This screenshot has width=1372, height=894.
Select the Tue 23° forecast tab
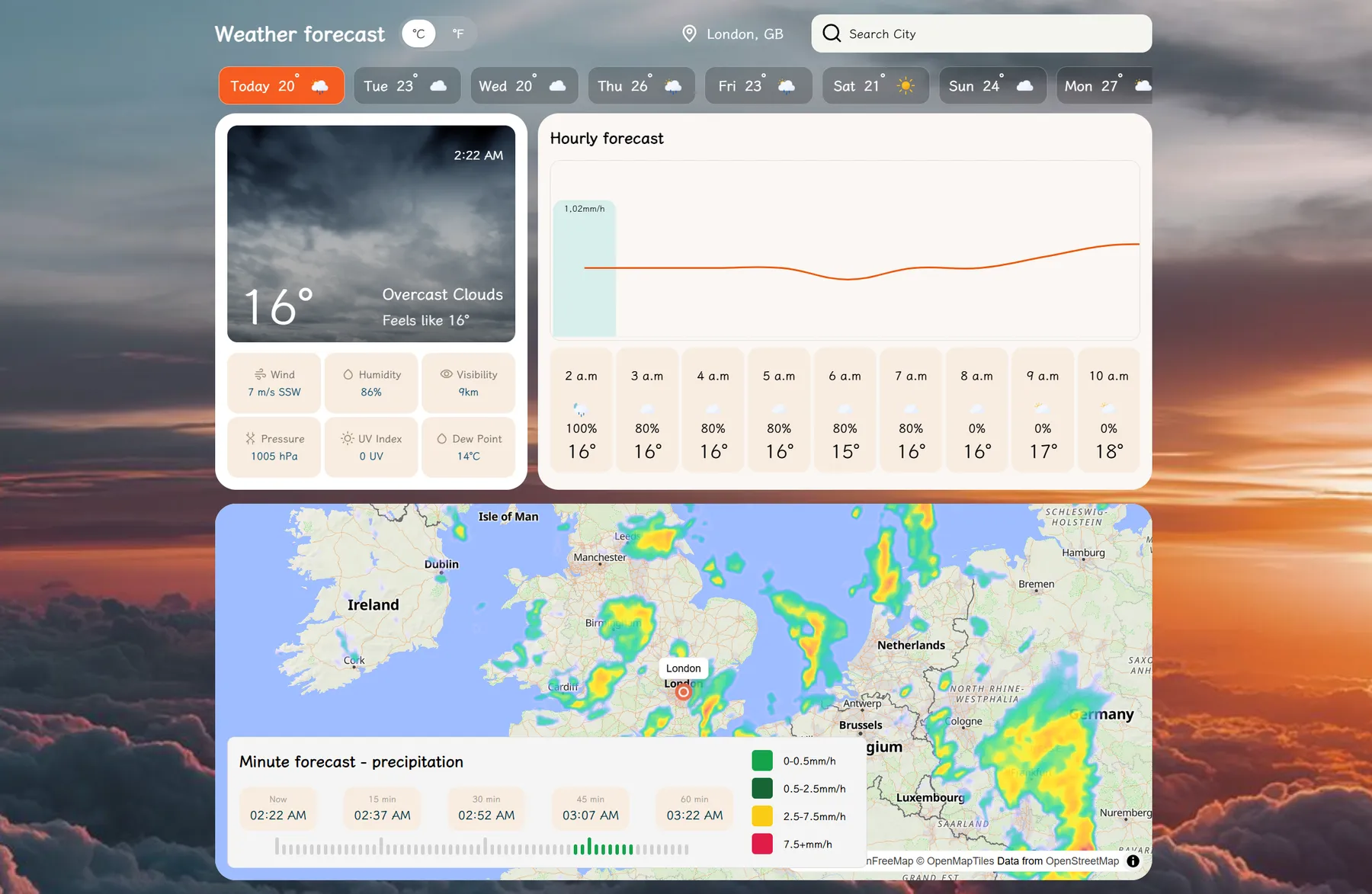(x=407, y=85)
